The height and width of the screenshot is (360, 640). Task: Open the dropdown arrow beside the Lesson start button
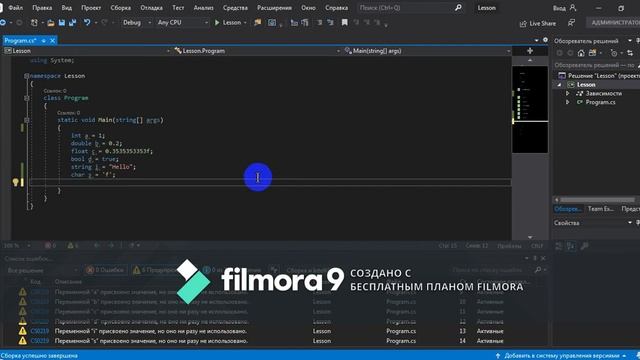coord(245,23)
